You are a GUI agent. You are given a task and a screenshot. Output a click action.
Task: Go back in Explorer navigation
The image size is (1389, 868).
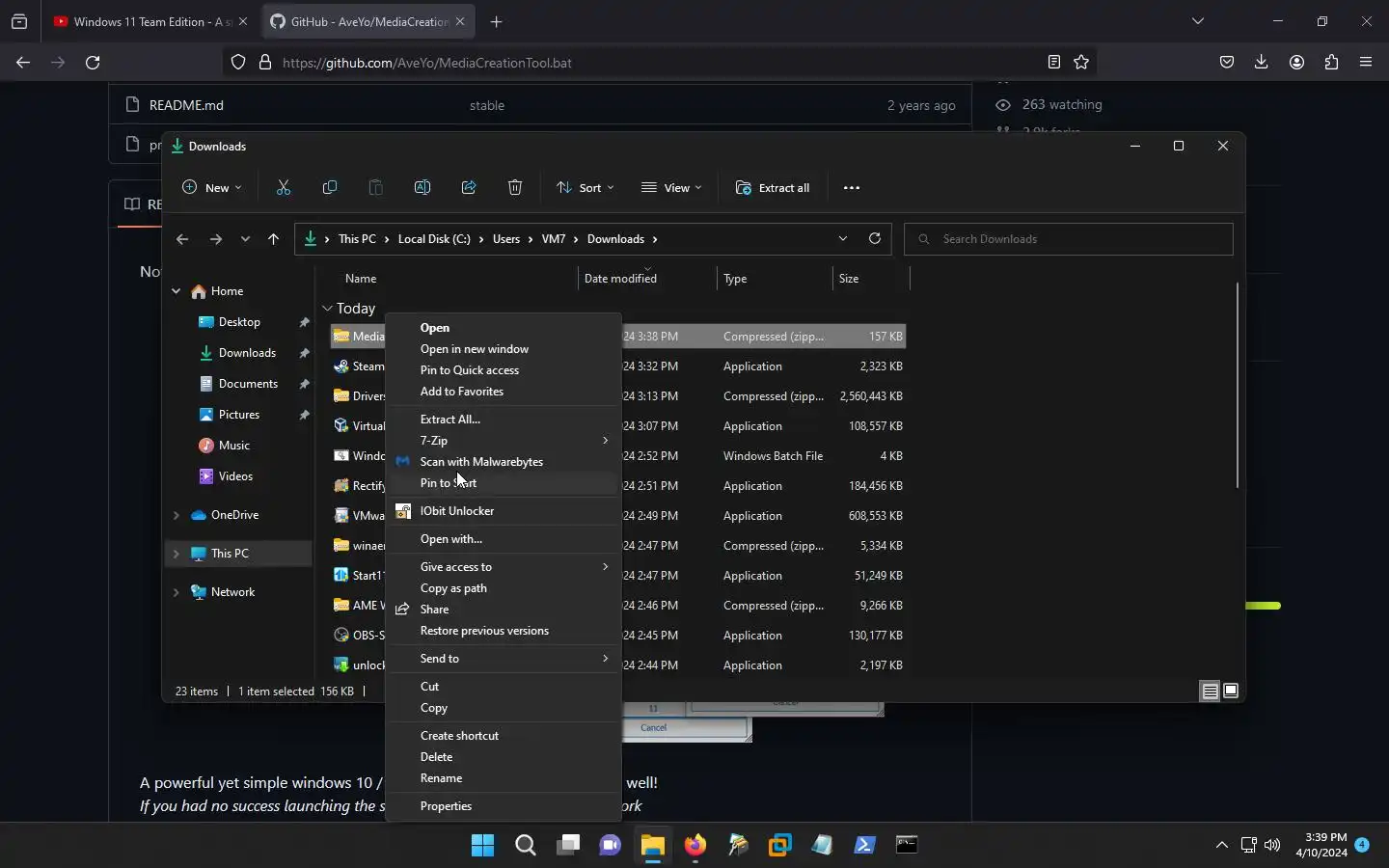182,239
